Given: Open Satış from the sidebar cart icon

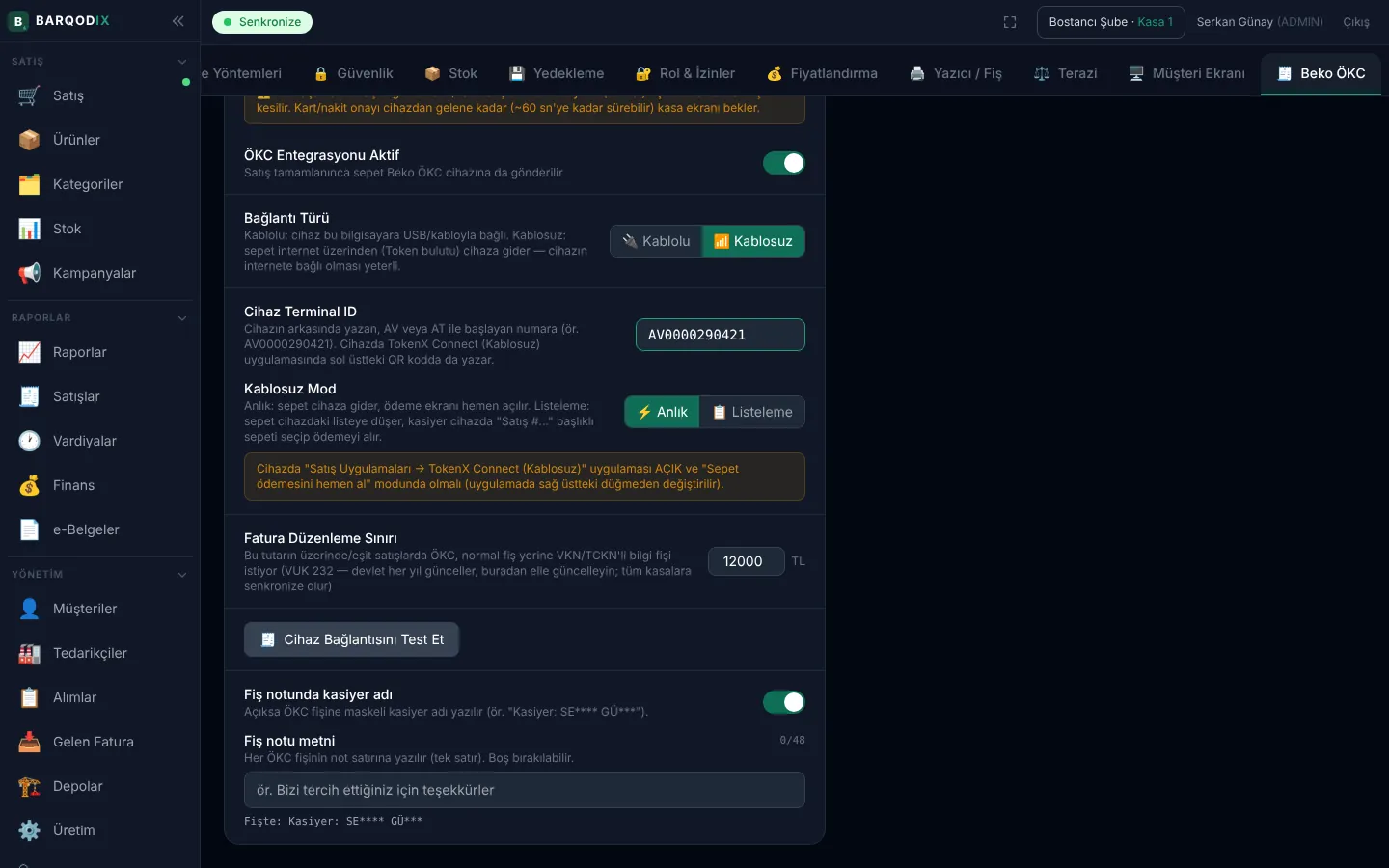Looking at the screenshot, I should [x=30, y=95].
